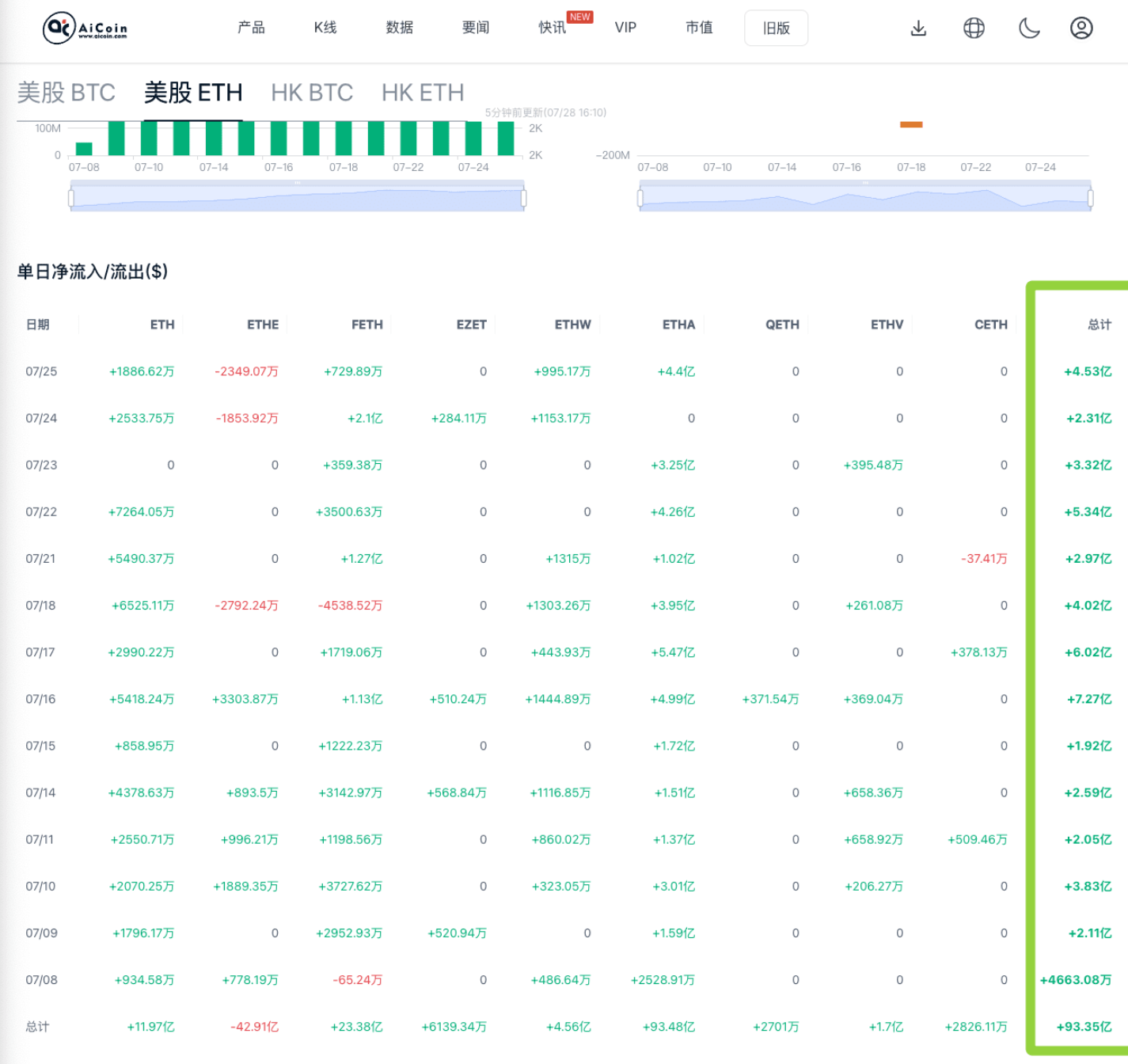Click the ETHW column header
Image resolution: width=1128 pixels, height=1064 pixels.
pyautogui.click(x=573, y=325)
